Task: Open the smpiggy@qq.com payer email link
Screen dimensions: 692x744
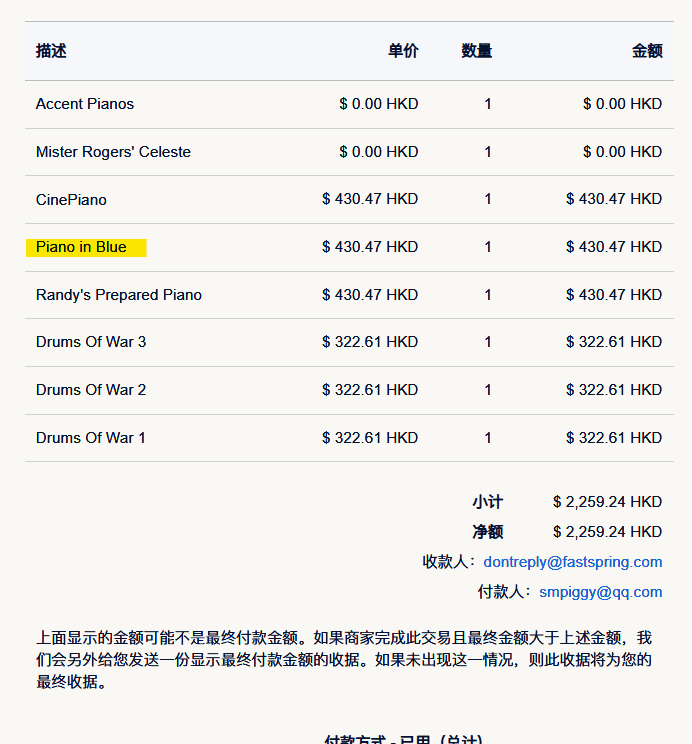Action: (x=600, y=592)
